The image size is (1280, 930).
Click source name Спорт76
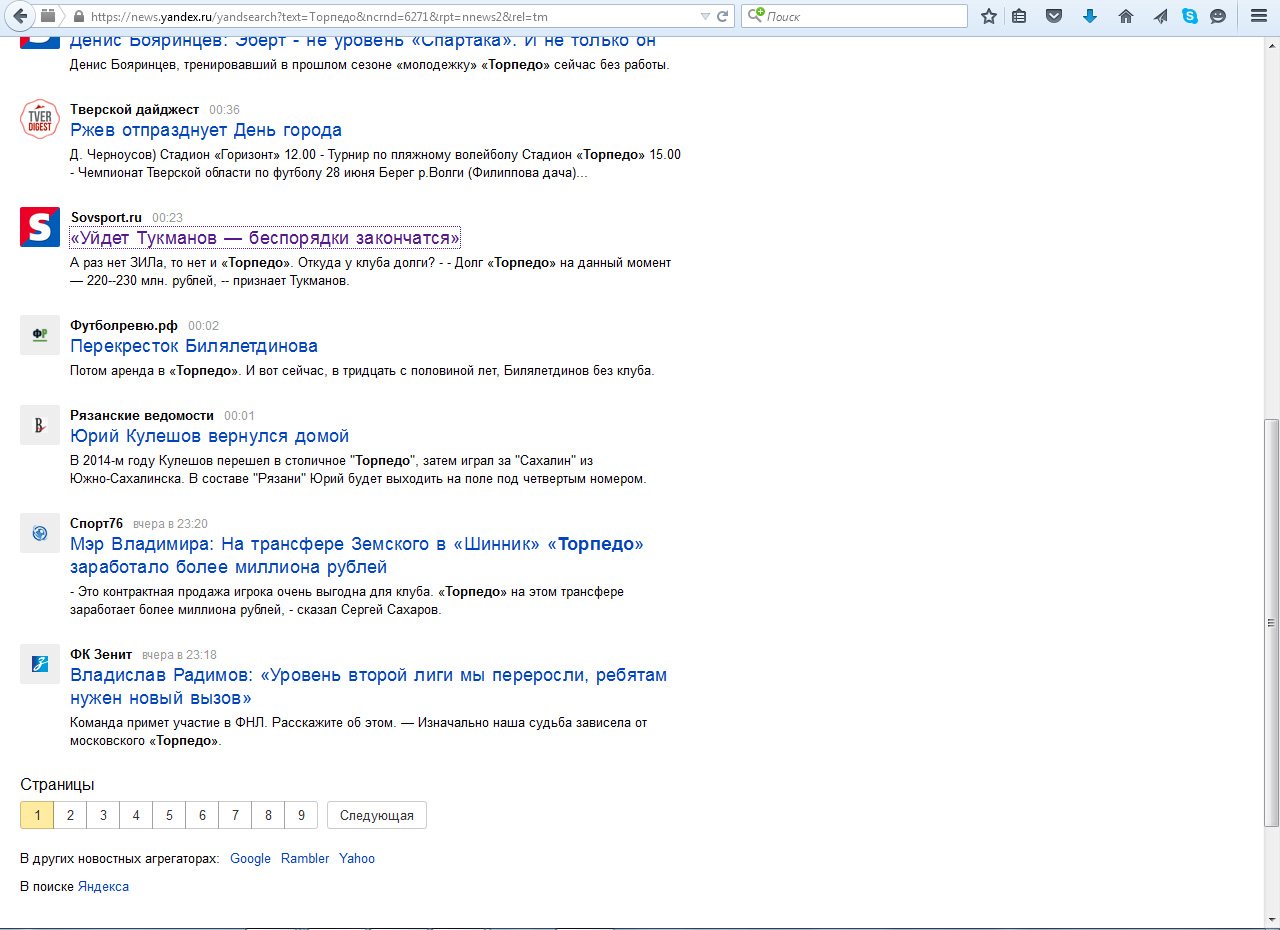coord(96,523)
